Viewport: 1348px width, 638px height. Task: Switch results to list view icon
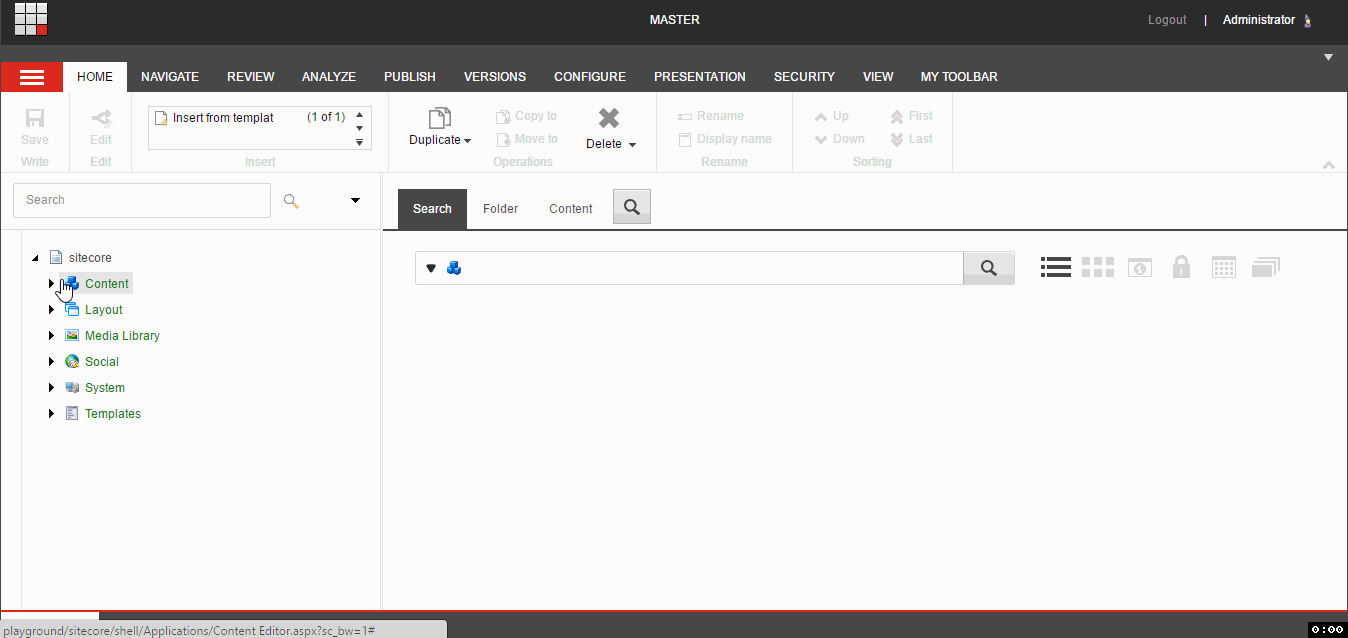[x=1056, y=267]
